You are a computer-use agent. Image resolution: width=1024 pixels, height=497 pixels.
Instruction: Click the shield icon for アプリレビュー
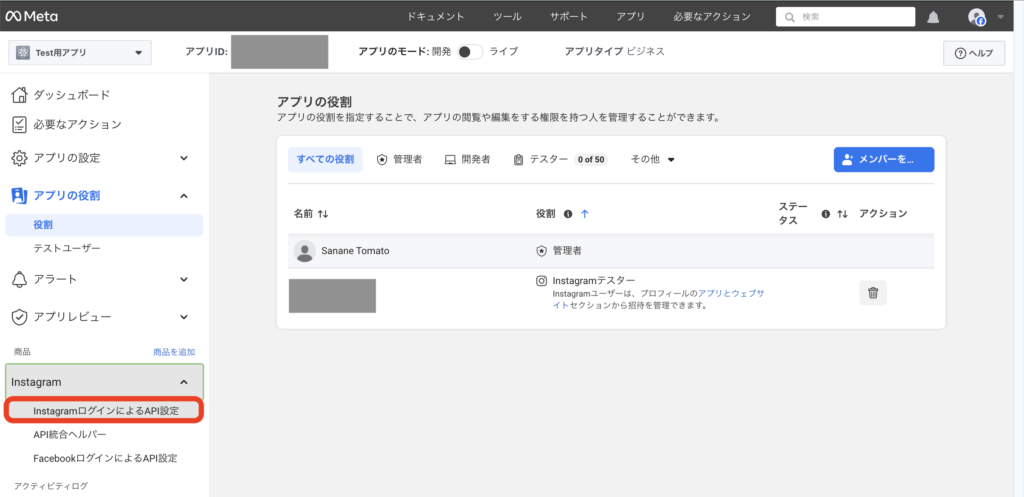[20, 317]
